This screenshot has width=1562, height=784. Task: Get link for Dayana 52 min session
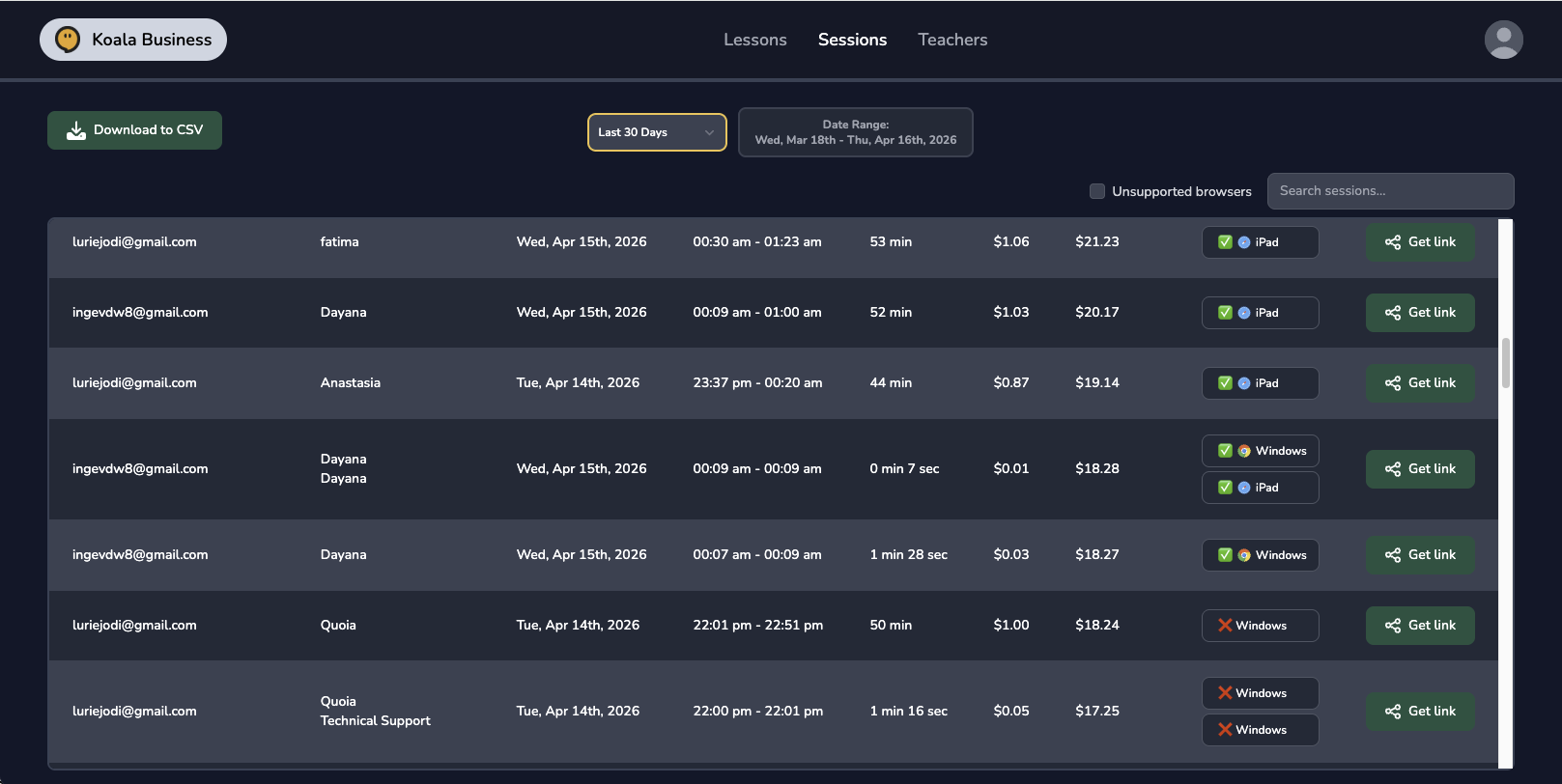pos(1420,313)
